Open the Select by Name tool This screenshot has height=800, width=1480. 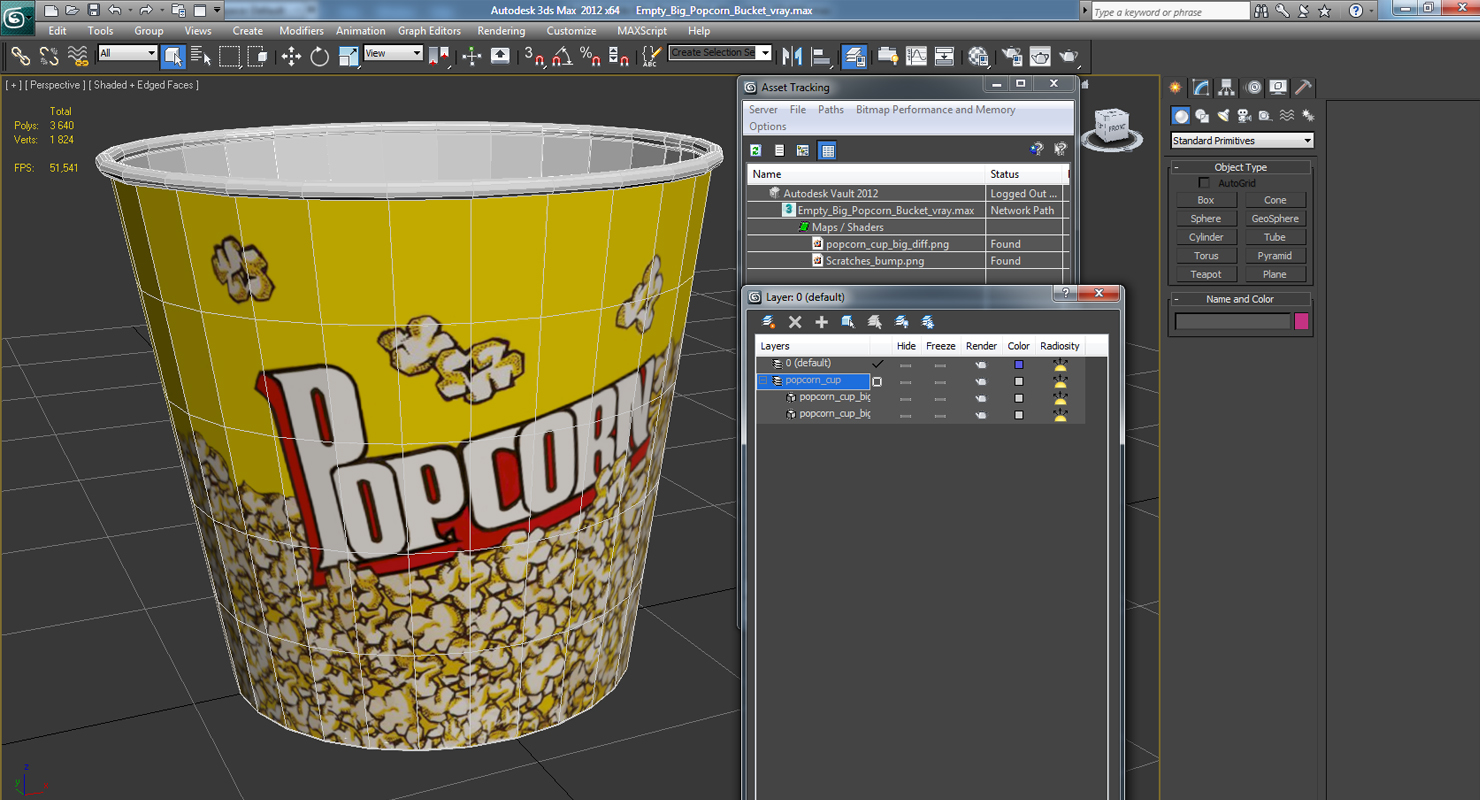tap(200, 56)
